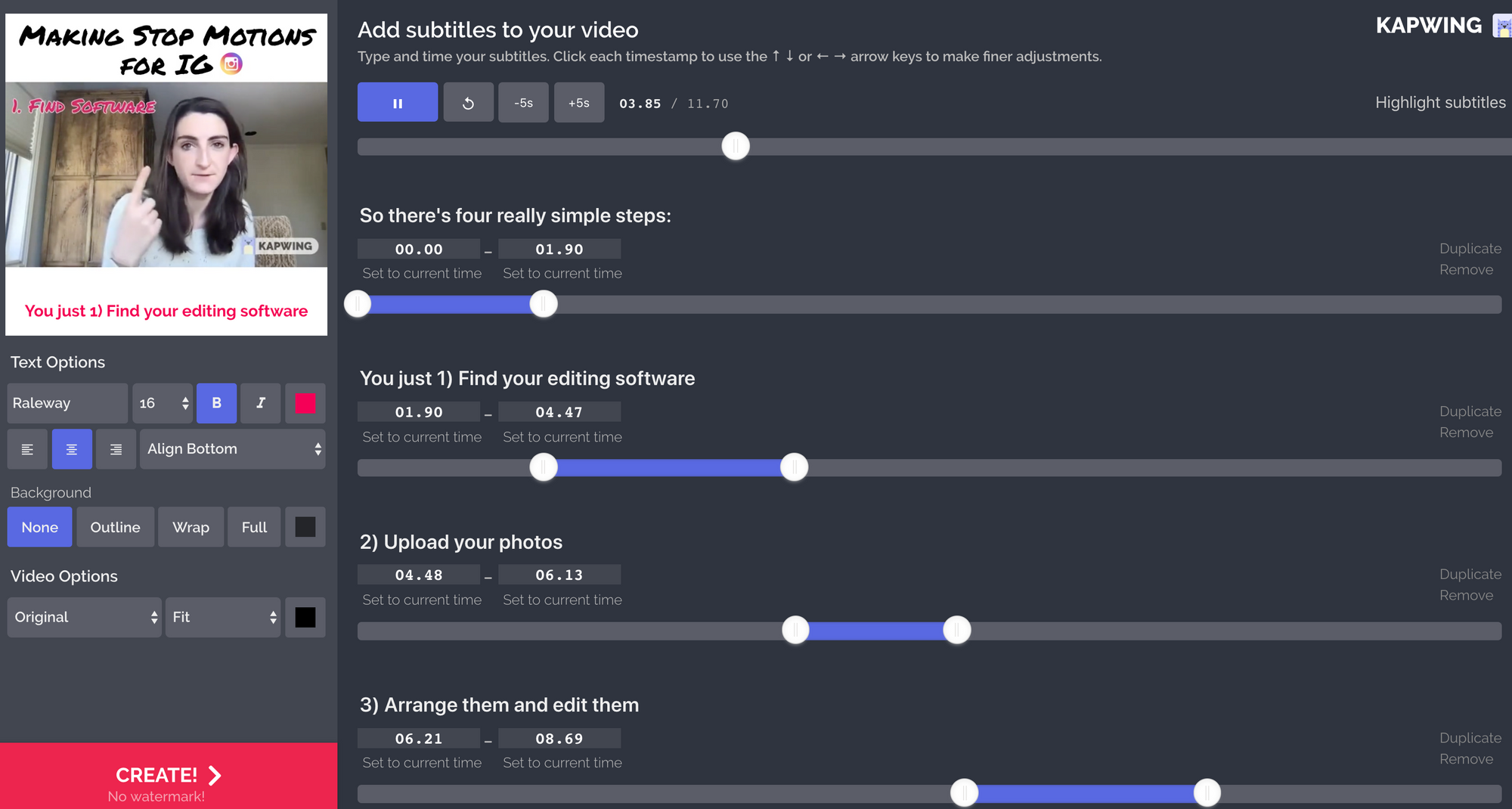Open the Original video size dropdown
Viewport: 1512px width, 809px height.
pyautogui.click(x=84, y=617)
